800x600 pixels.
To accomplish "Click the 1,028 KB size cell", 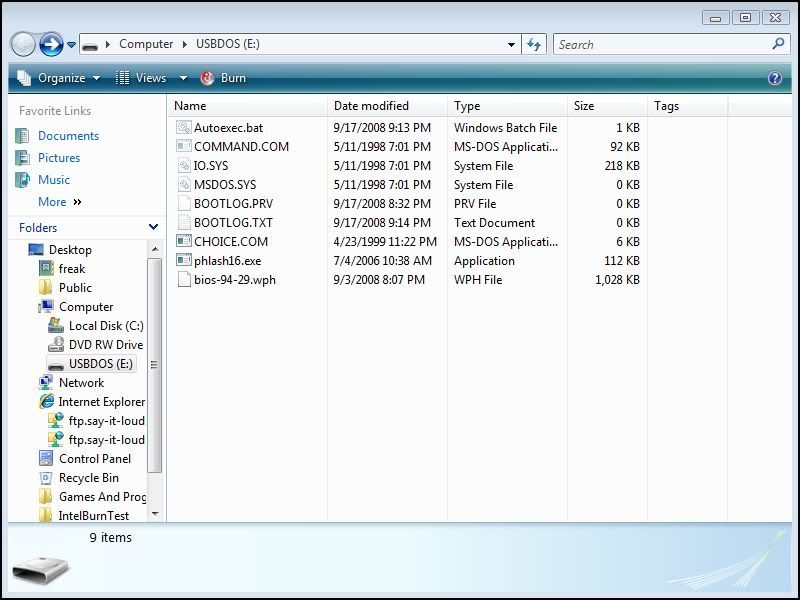I will (x=617, y=280).
